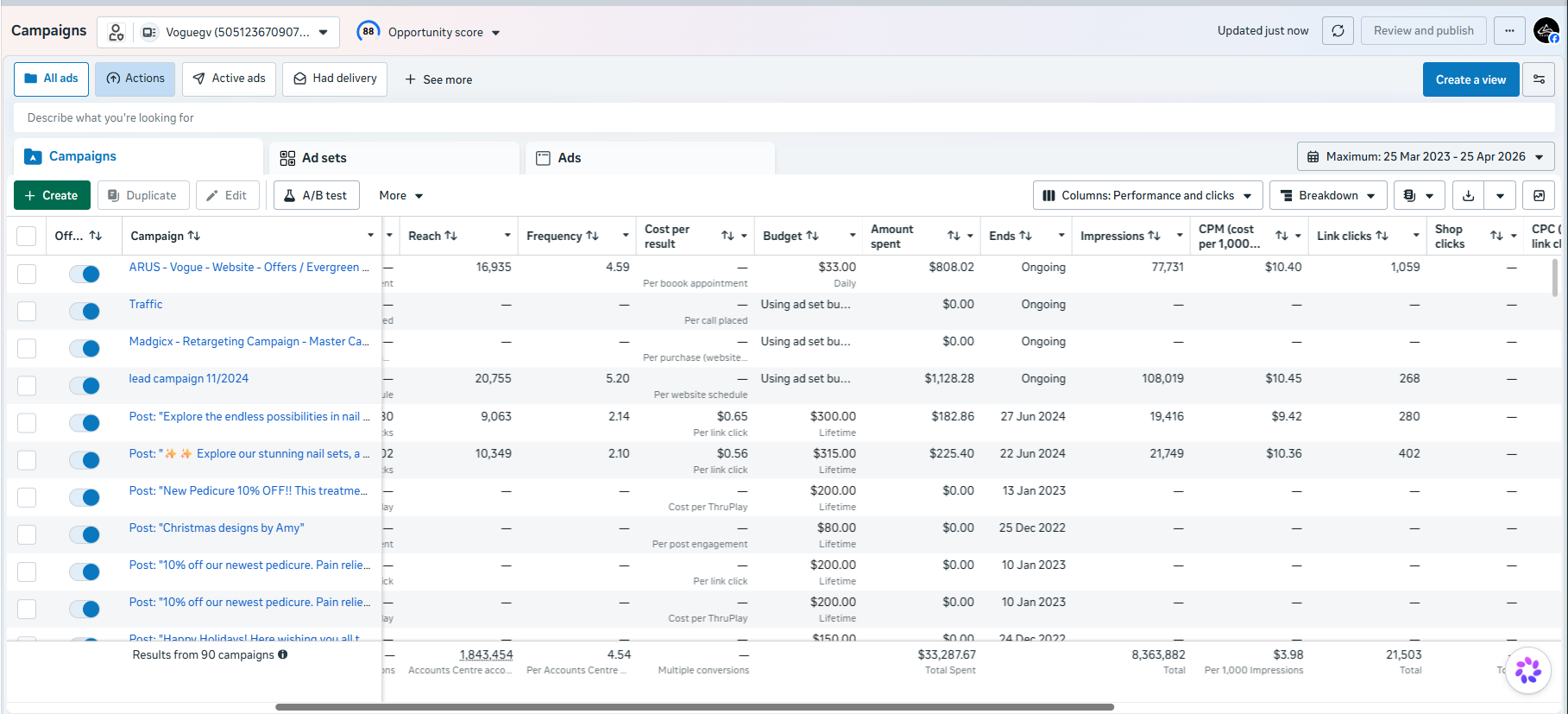
Task: Click the refresh data icon
Action: 1338,31
